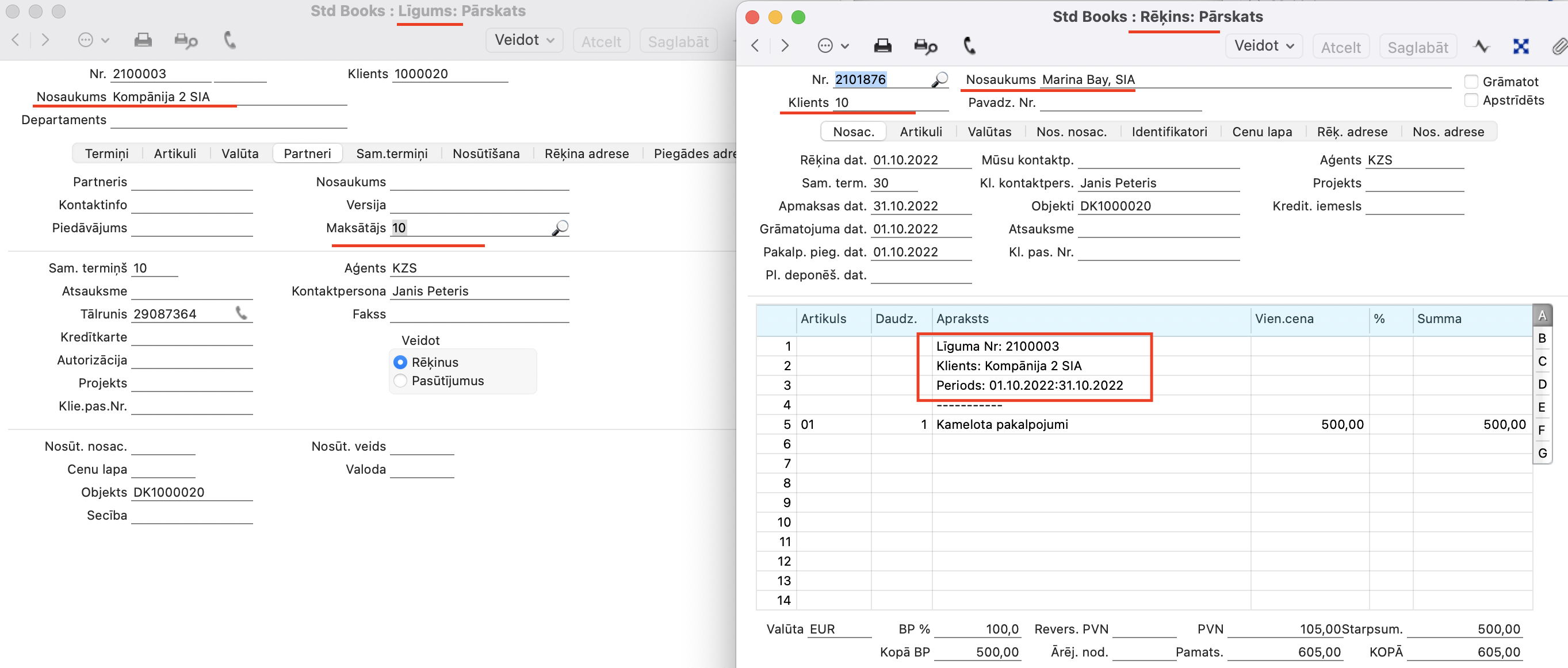Click the print preview icon in the Rēķins window
This screenshot has width=1568, height=668.
[925, 46]
